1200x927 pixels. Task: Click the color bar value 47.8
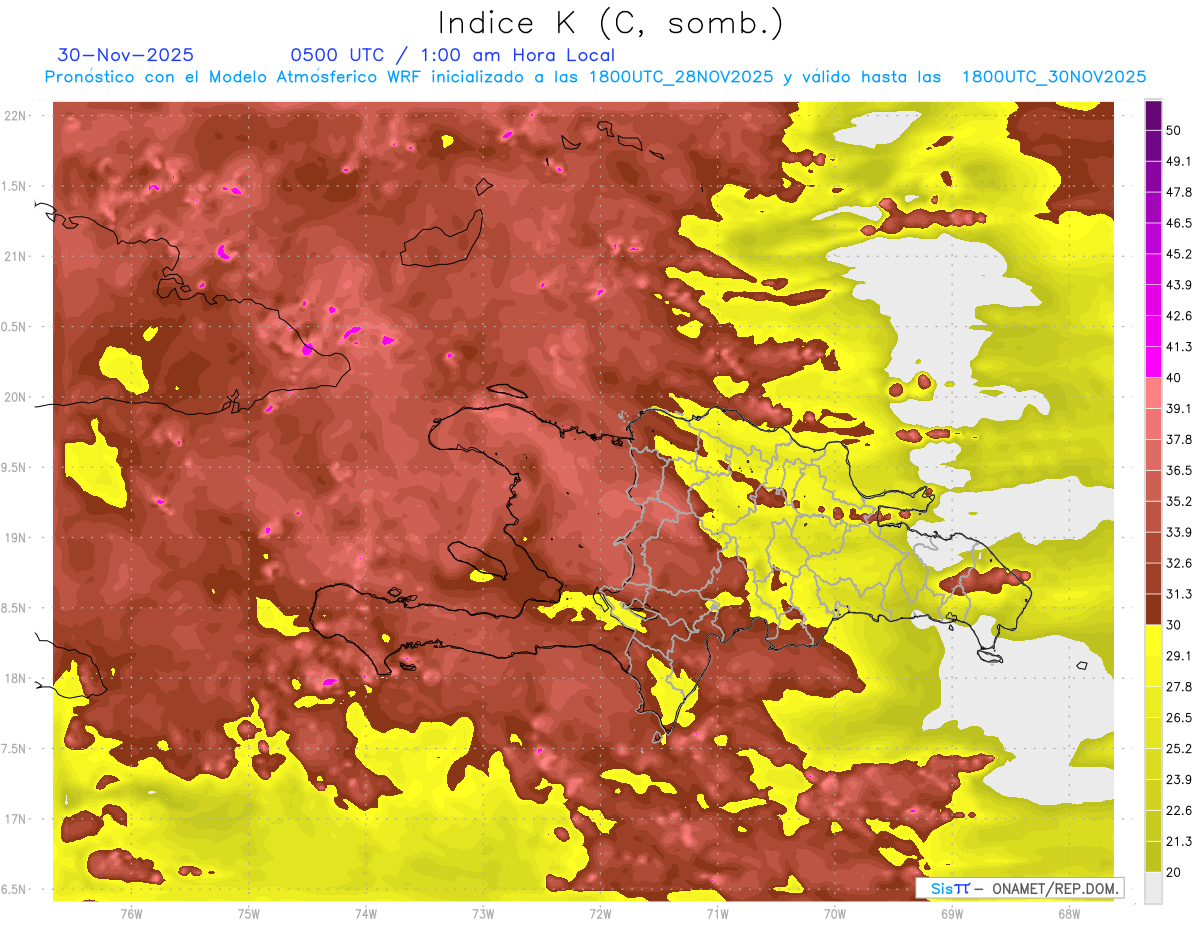point(1179,192)
